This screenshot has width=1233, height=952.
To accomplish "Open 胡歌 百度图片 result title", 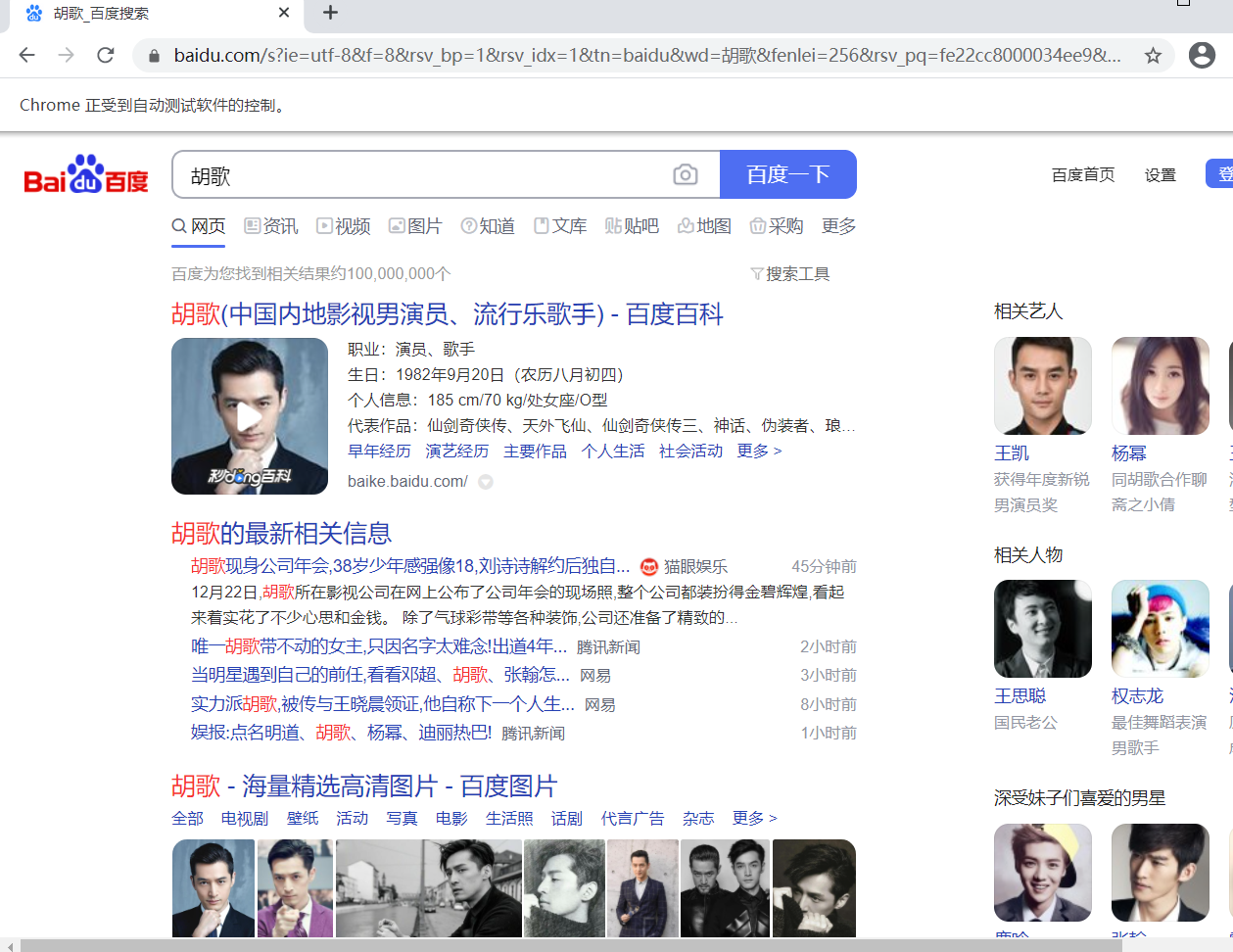I will coord(364,786).
